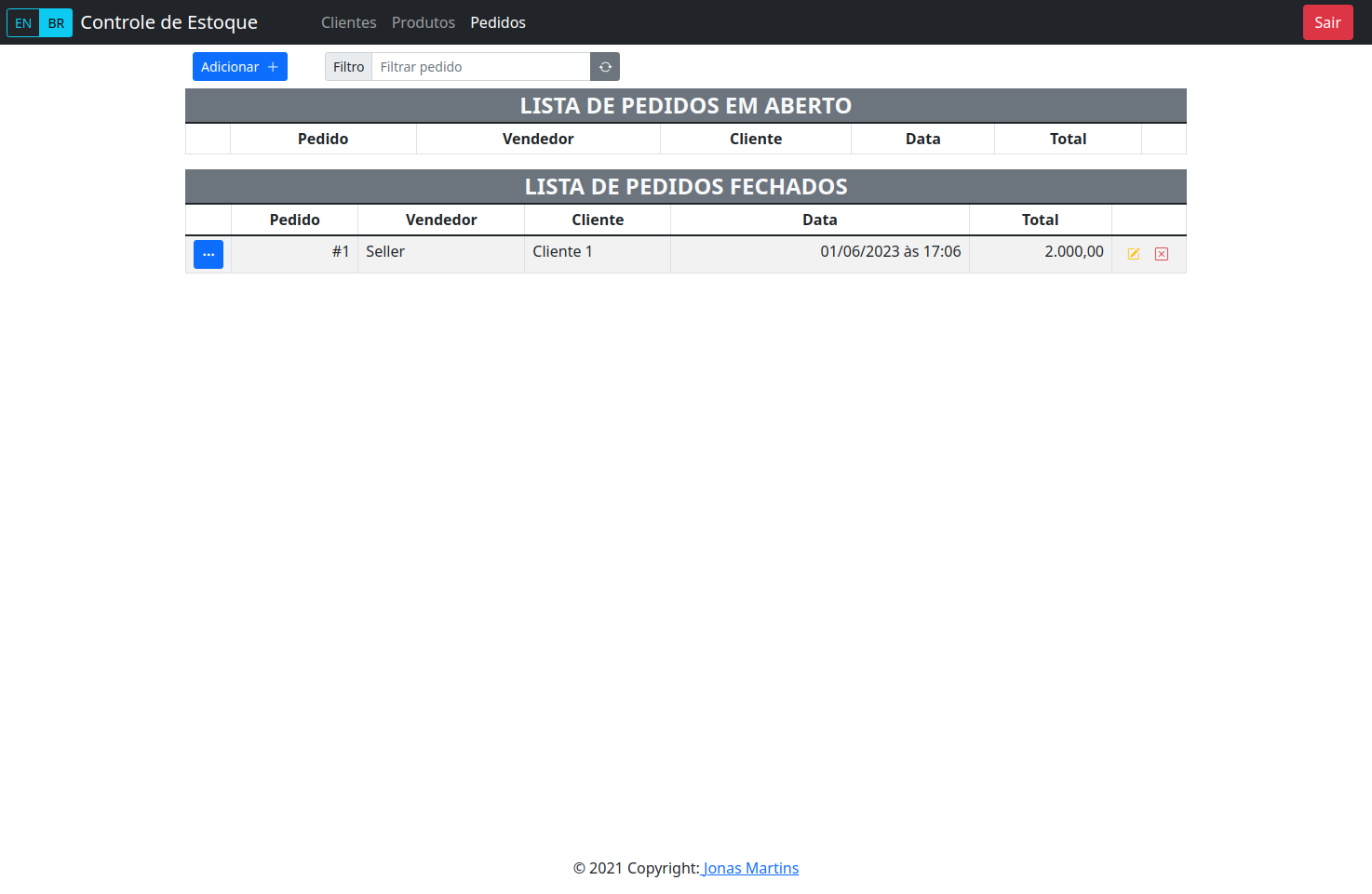This screenshot has width=1372, height=894.
Task: Click the Pedido header in open orders
Action: pyautogui.click(x=323, y=139)
